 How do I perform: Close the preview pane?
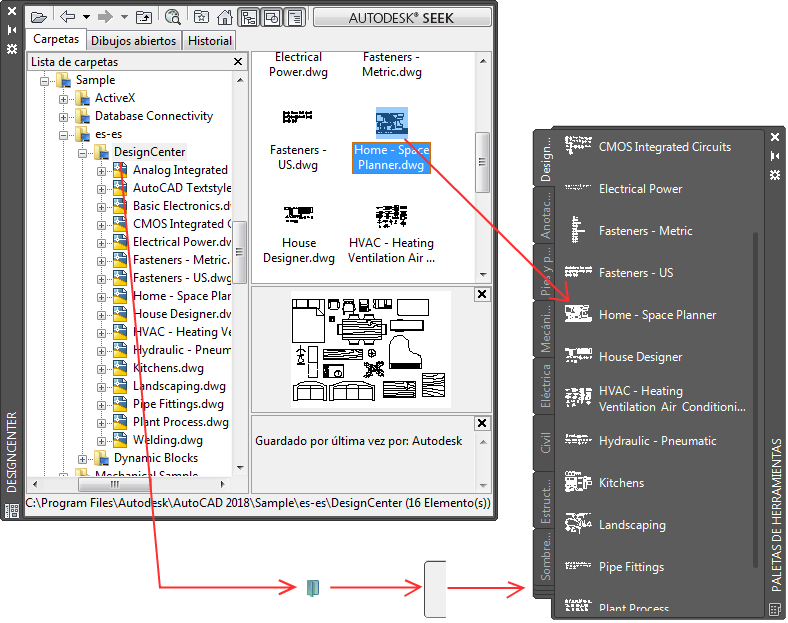click(x=481, y=294)
